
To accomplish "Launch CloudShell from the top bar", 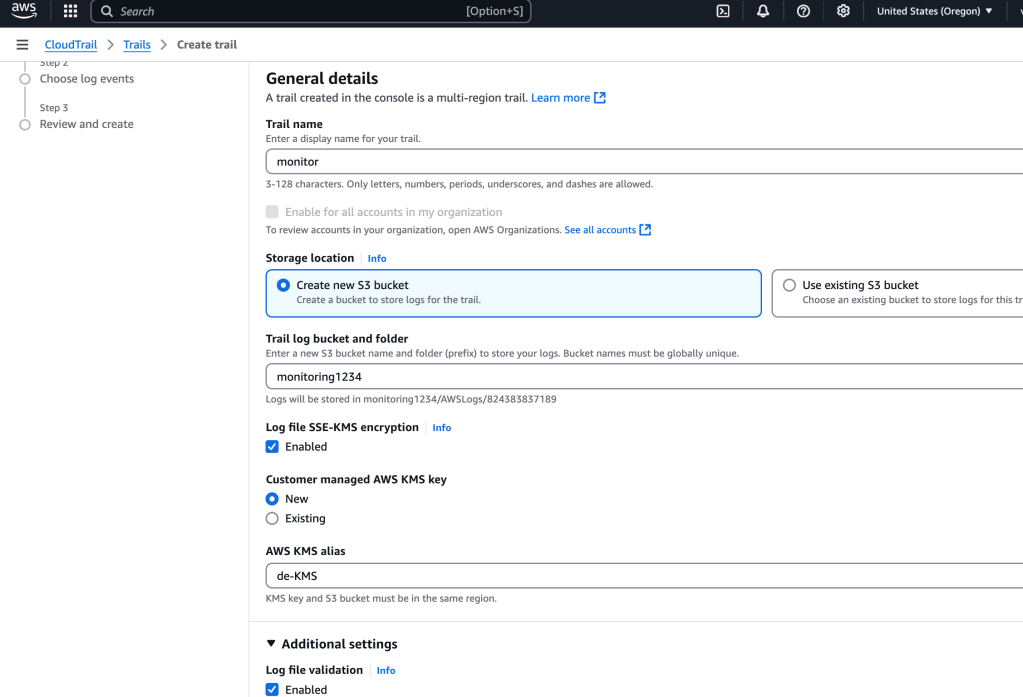I will [723, 11].
